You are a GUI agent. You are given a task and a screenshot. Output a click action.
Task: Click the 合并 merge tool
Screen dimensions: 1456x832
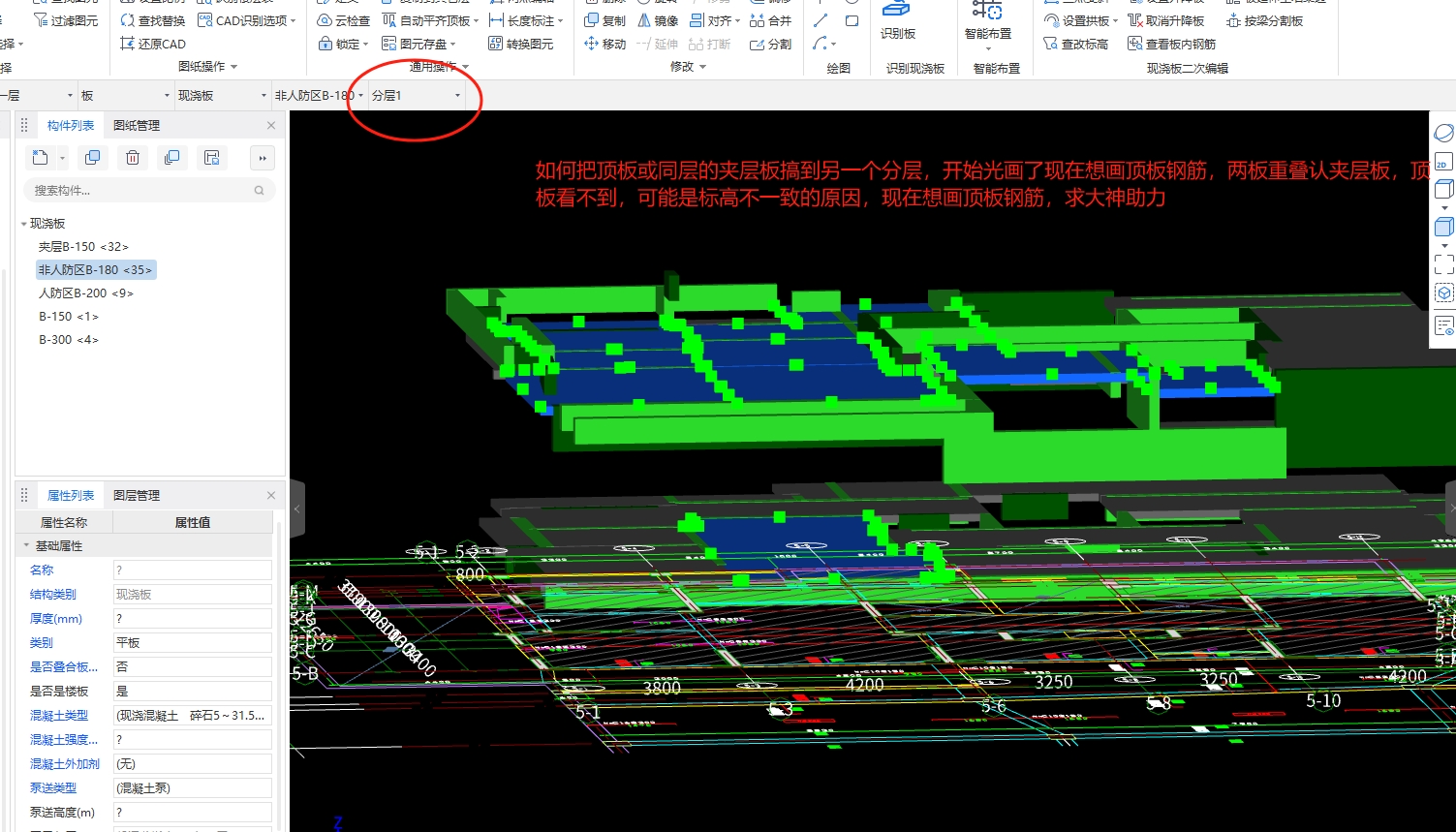click(771, 20)
